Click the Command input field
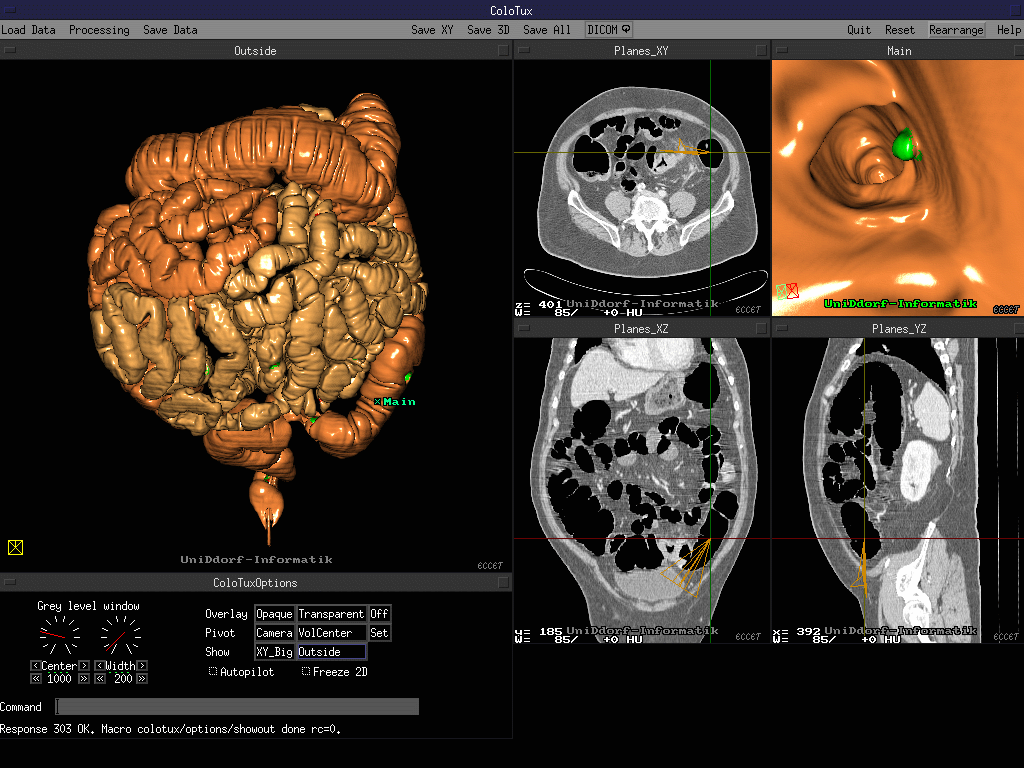The width and height of the screenshot is (1024, 768). click(236, 707)
